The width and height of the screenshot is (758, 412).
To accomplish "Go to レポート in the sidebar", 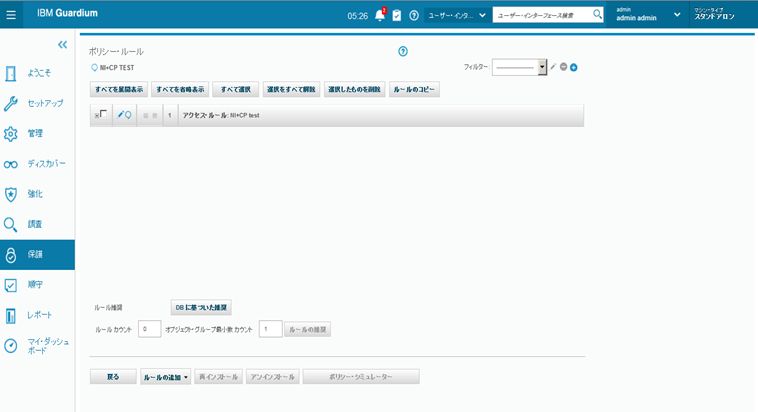I will point(40,315).
